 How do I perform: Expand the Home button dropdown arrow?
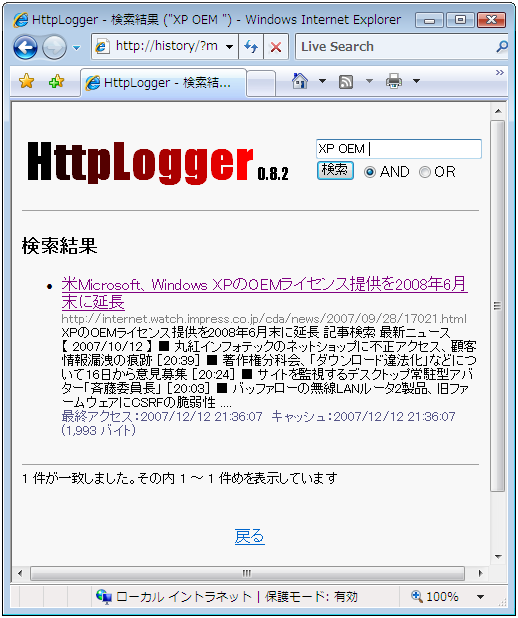(322, 81)
